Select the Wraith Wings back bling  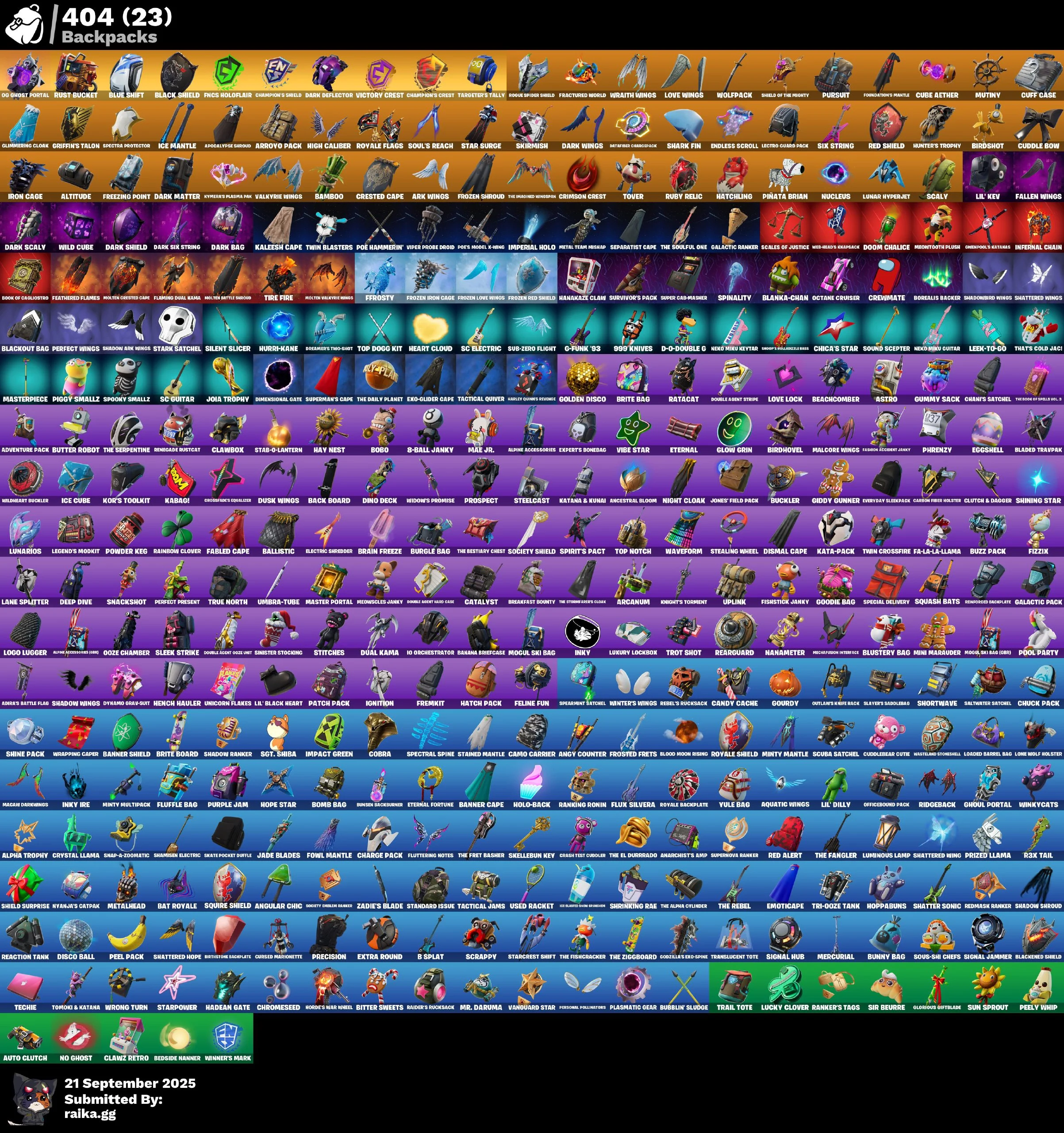point(633,73)
